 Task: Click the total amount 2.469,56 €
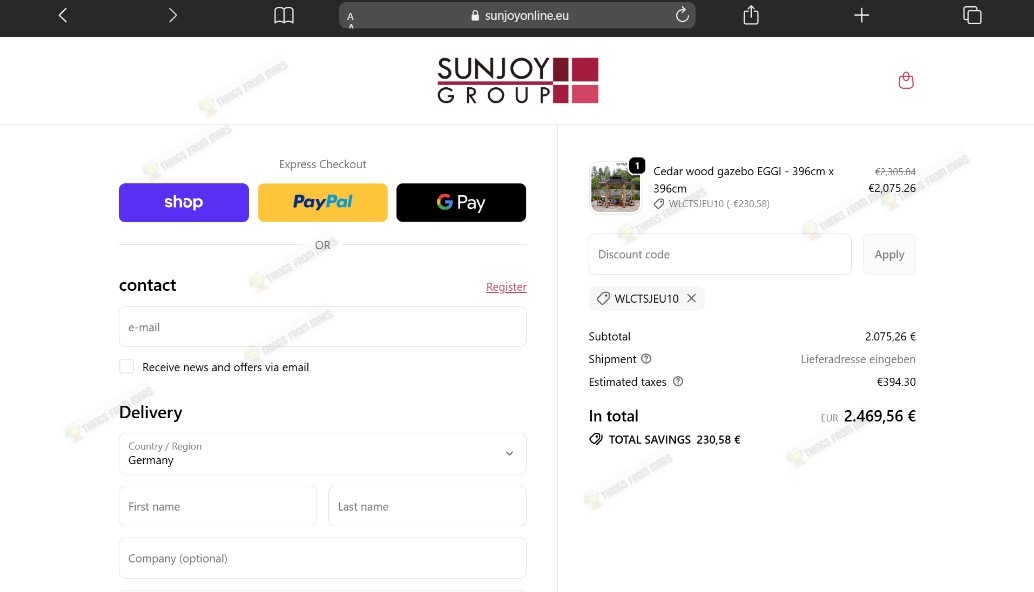coord(880,416)
